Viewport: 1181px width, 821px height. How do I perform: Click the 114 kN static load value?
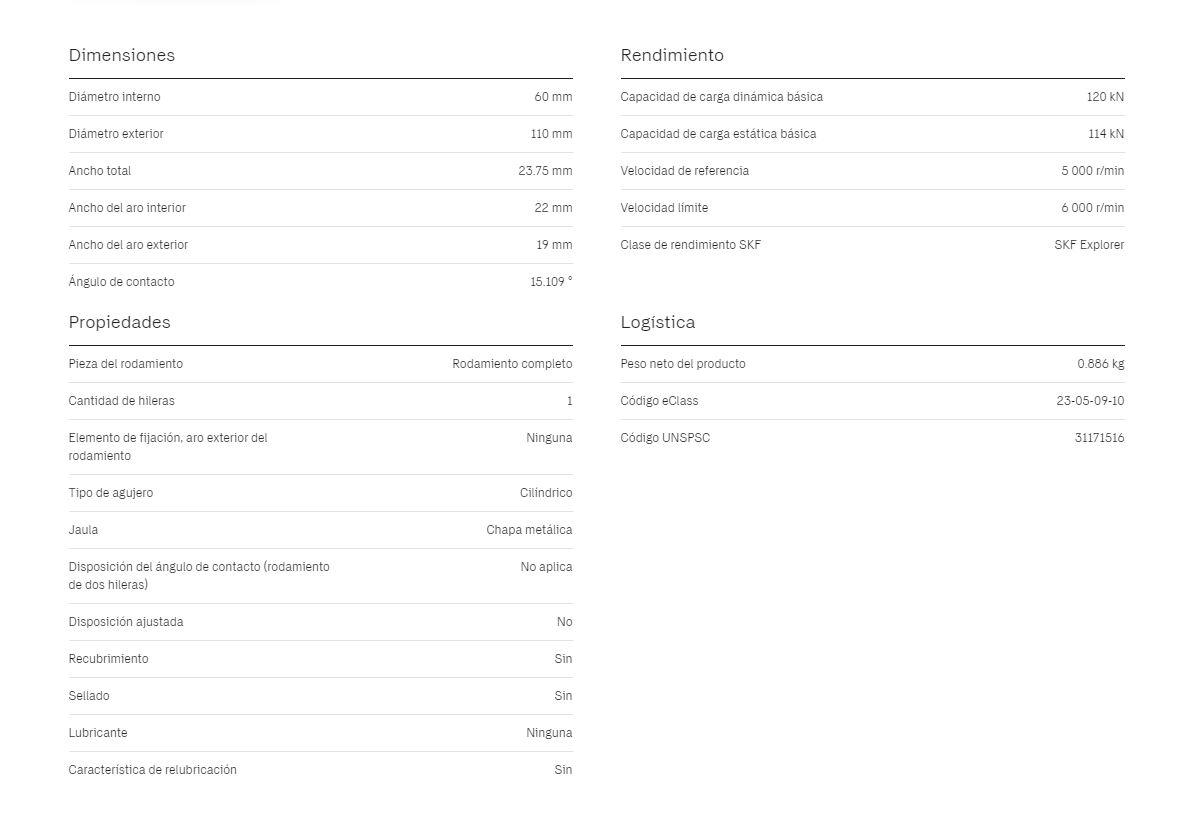pos(1106,133)
